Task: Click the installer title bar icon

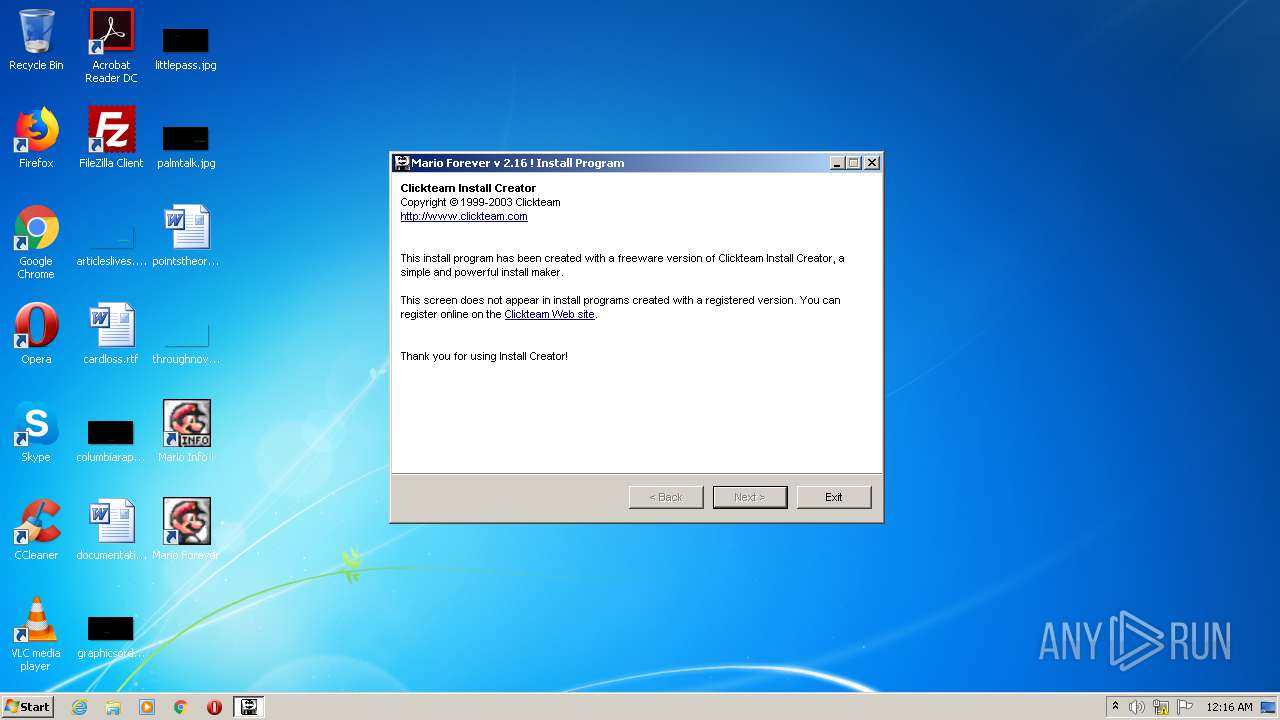Action: [x=402, y=163]
